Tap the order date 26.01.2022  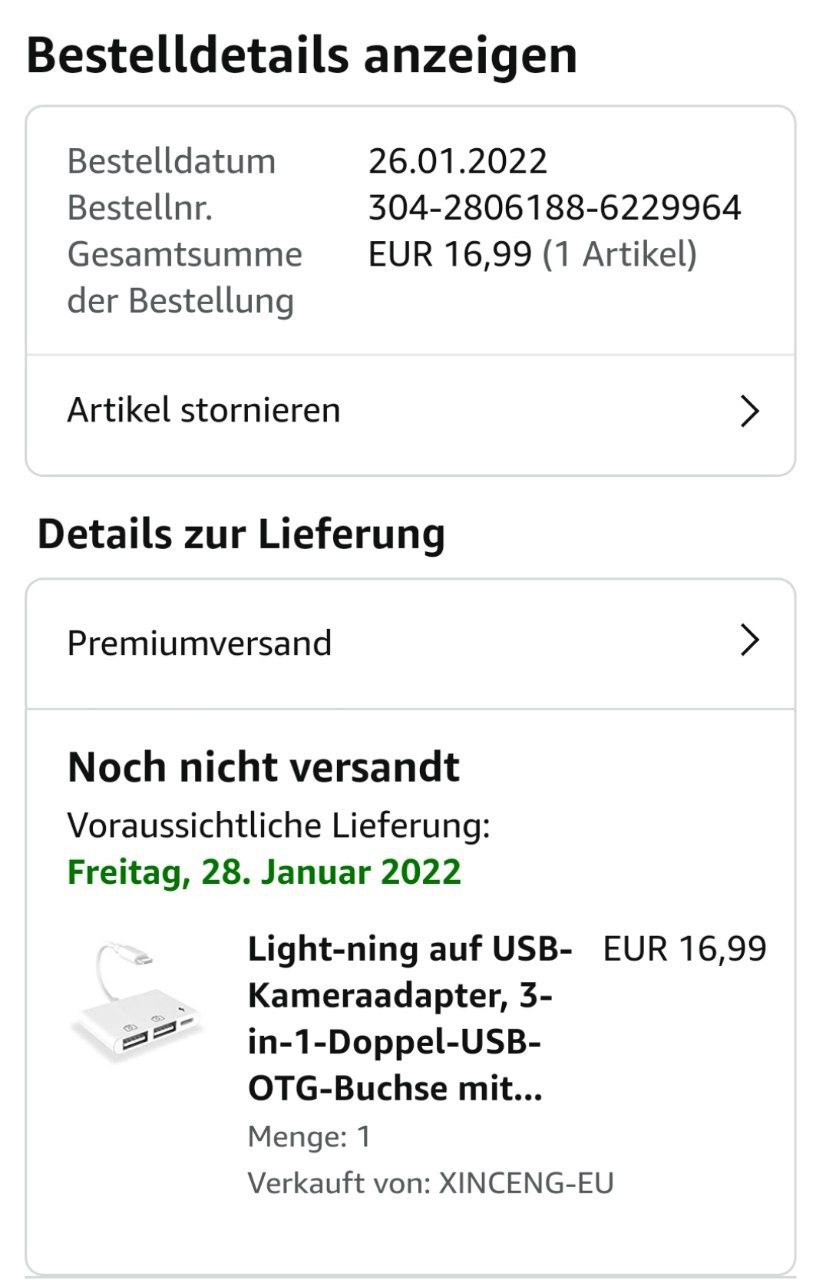[457, 161]
